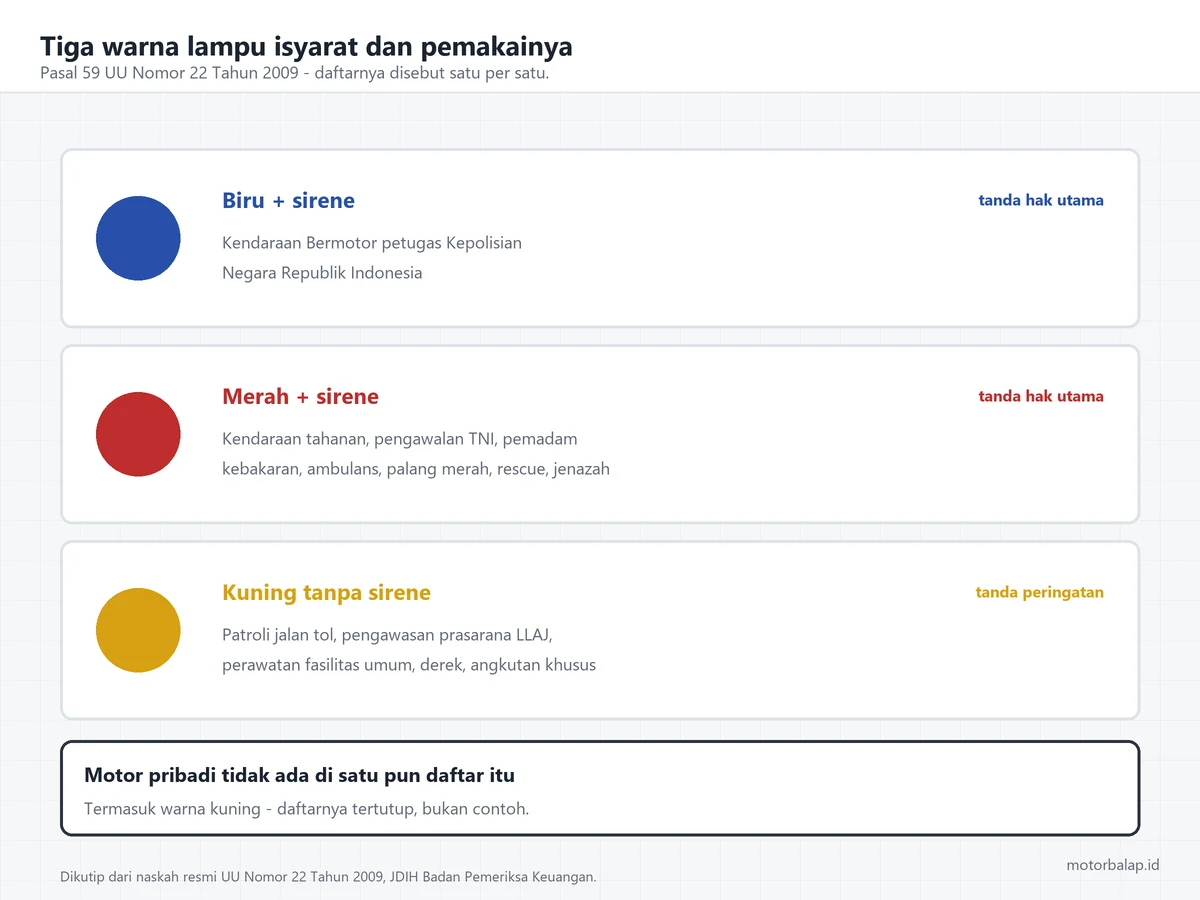The height and width of the screenshot is (900, 1200).
Task: Click the line 'Patroli jalan tol, pengawasan prasarana LLAJ,'
Action: tap(387, 635)
